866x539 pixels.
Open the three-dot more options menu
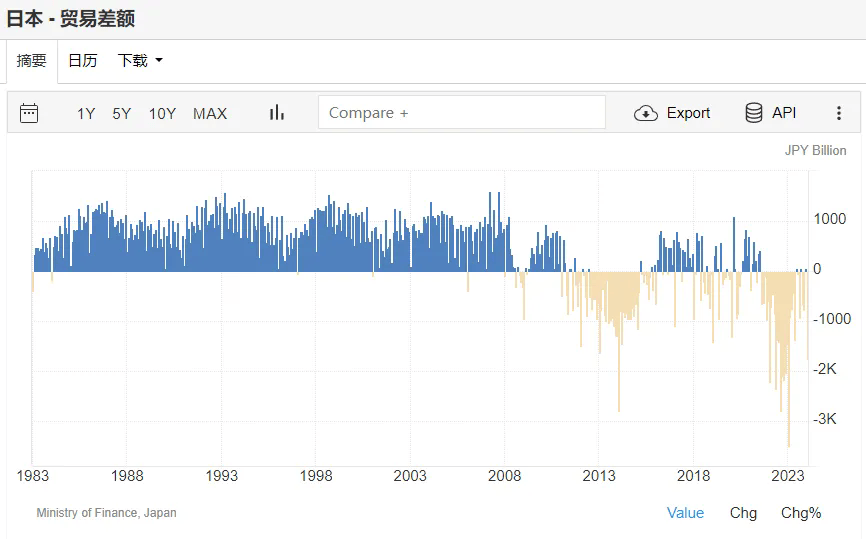[839, 113]
